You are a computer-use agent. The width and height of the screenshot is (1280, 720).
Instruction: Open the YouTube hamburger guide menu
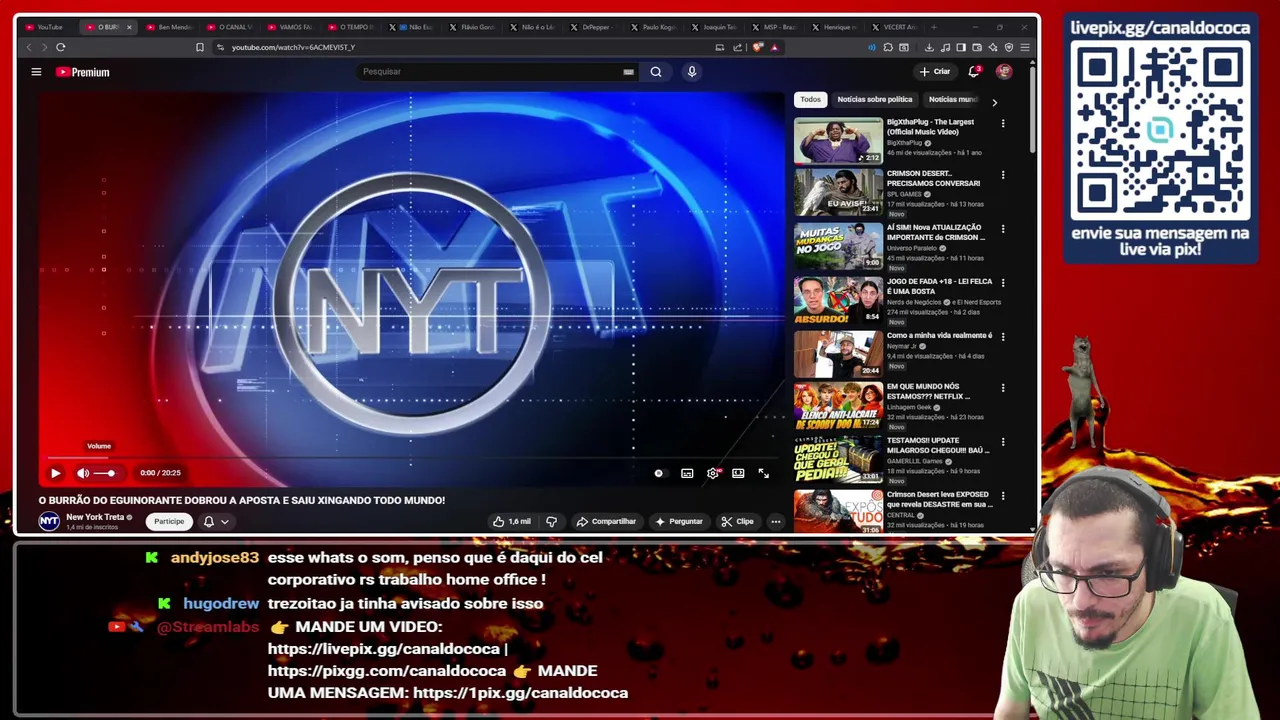pos(36,72)
